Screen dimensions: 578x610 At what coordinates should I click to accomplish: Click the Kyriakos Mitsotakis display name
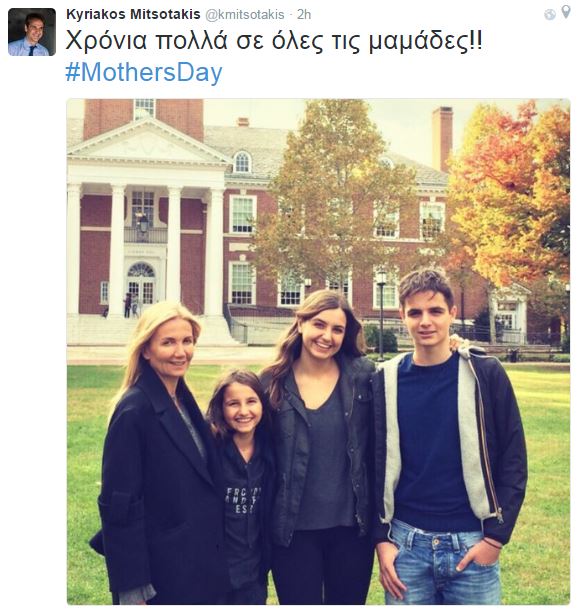(x=133, y=14)
